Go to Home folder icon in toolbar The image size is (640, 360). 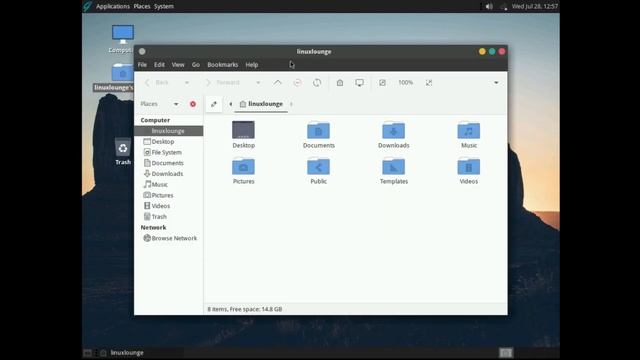[x=340, y=82]
